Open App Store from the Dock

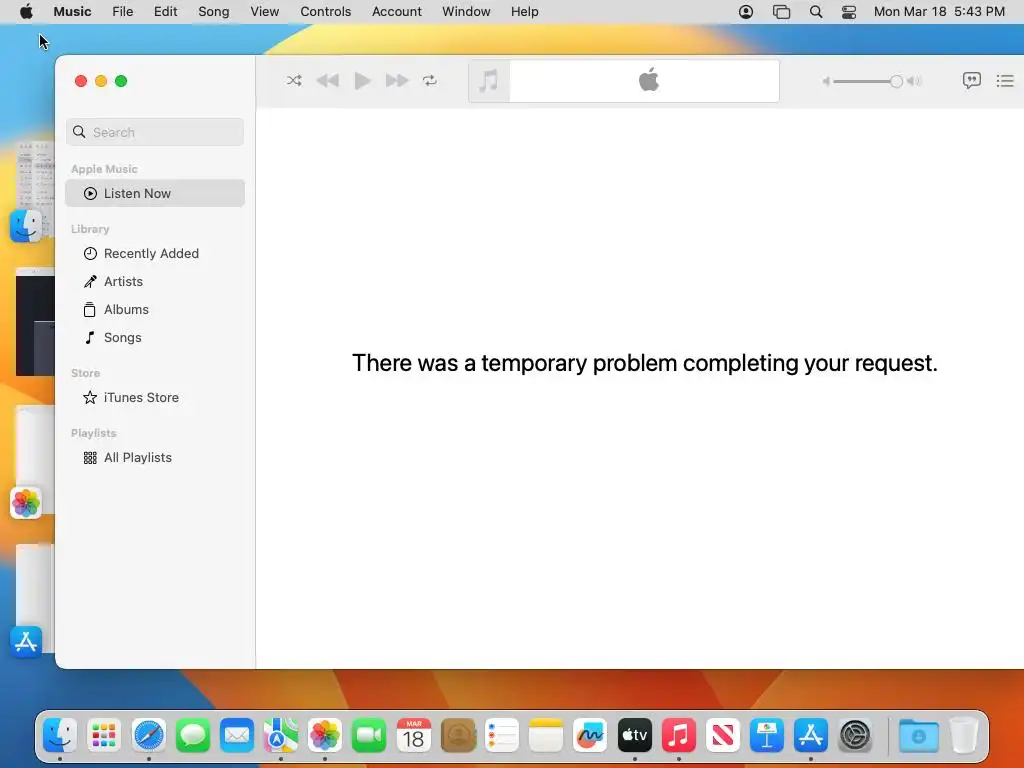[811, 735]
